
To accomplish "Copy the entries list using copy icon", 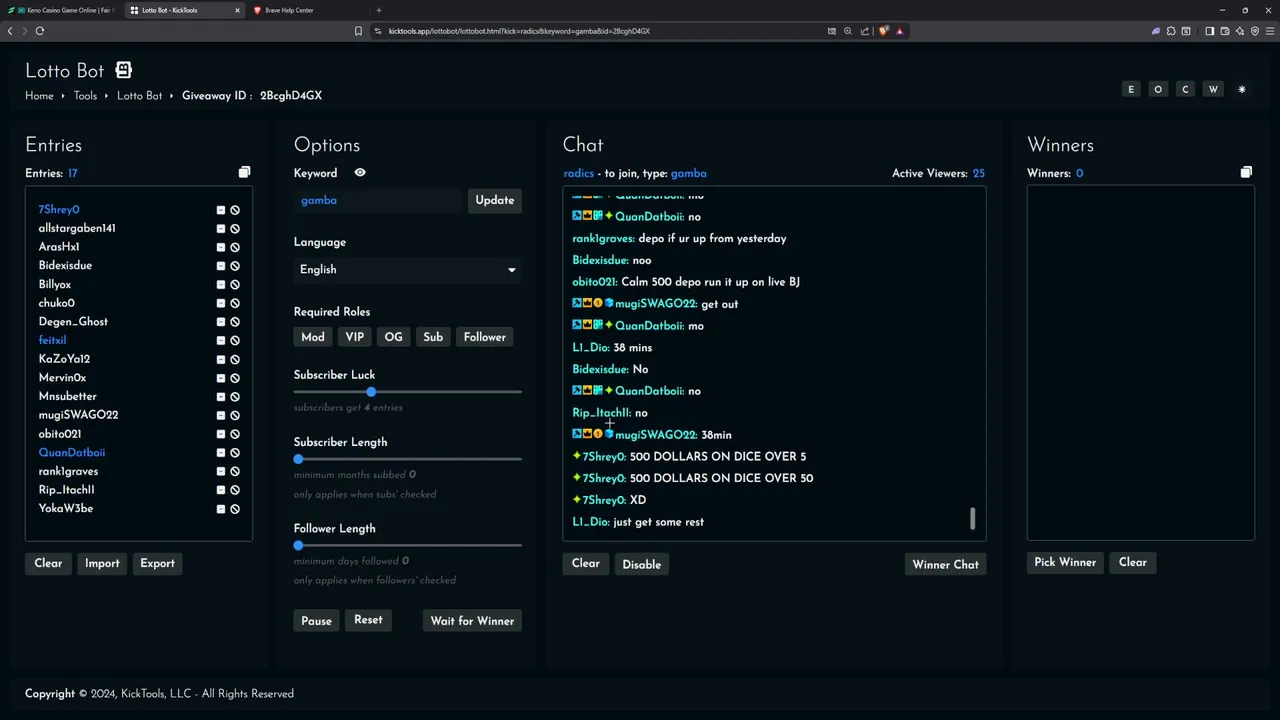I will click(244, 172).
